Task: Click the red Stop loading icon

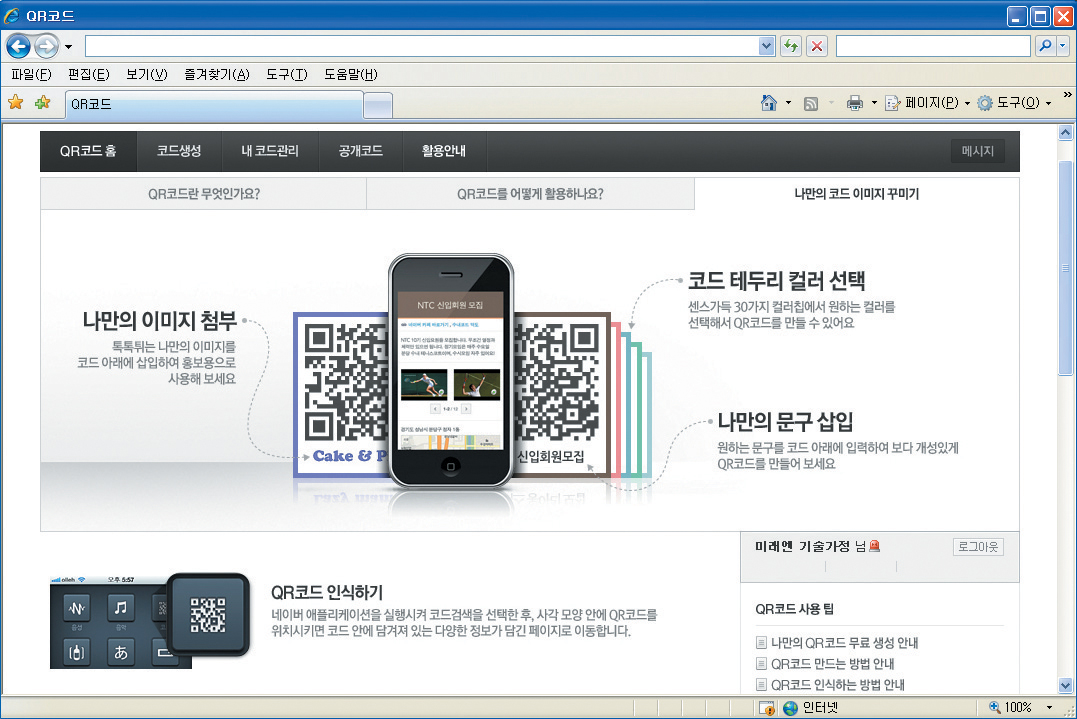Action: coord(817,46)
